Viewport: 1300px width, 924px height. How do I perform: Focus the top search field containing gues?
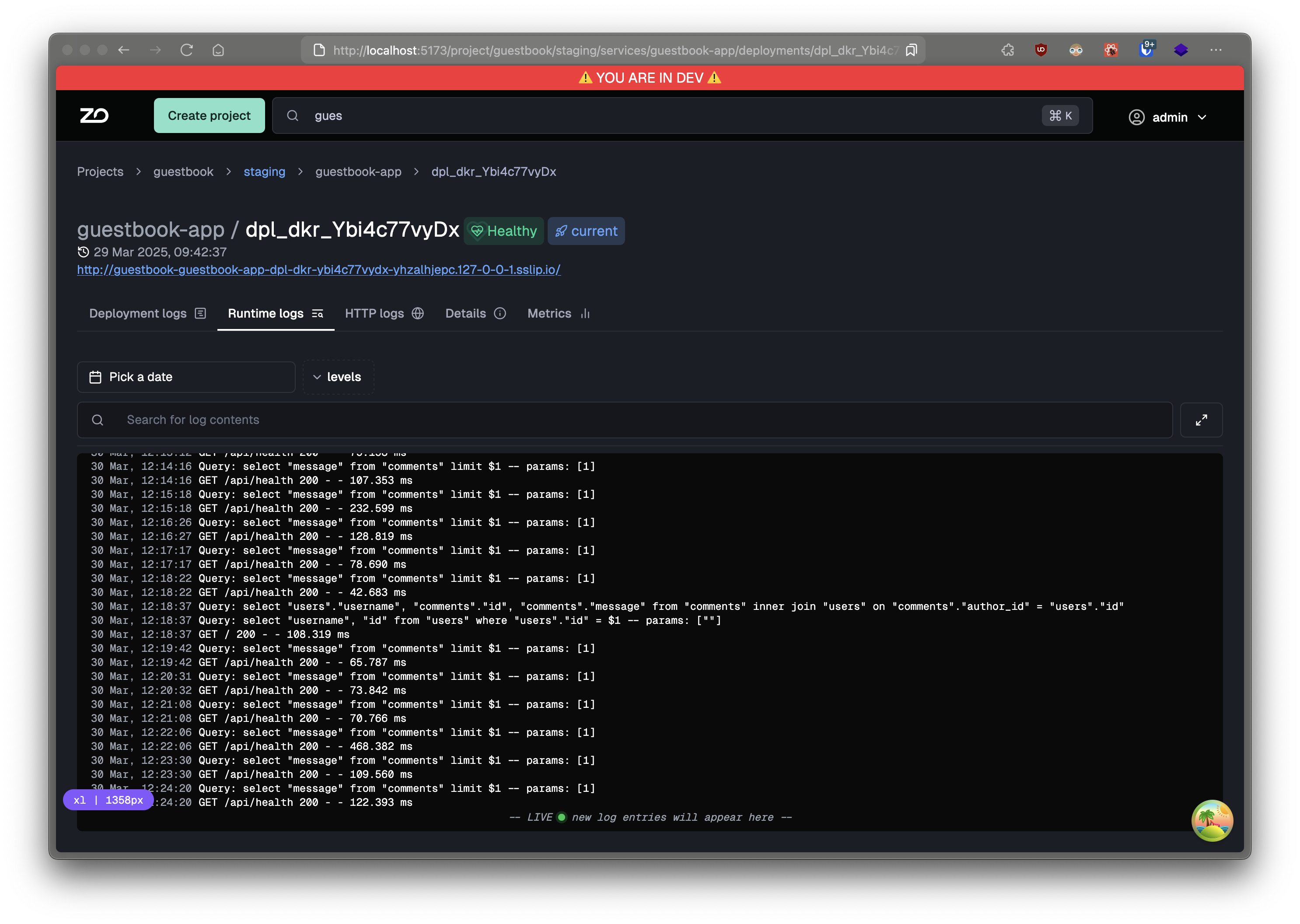tap(681, 115)
